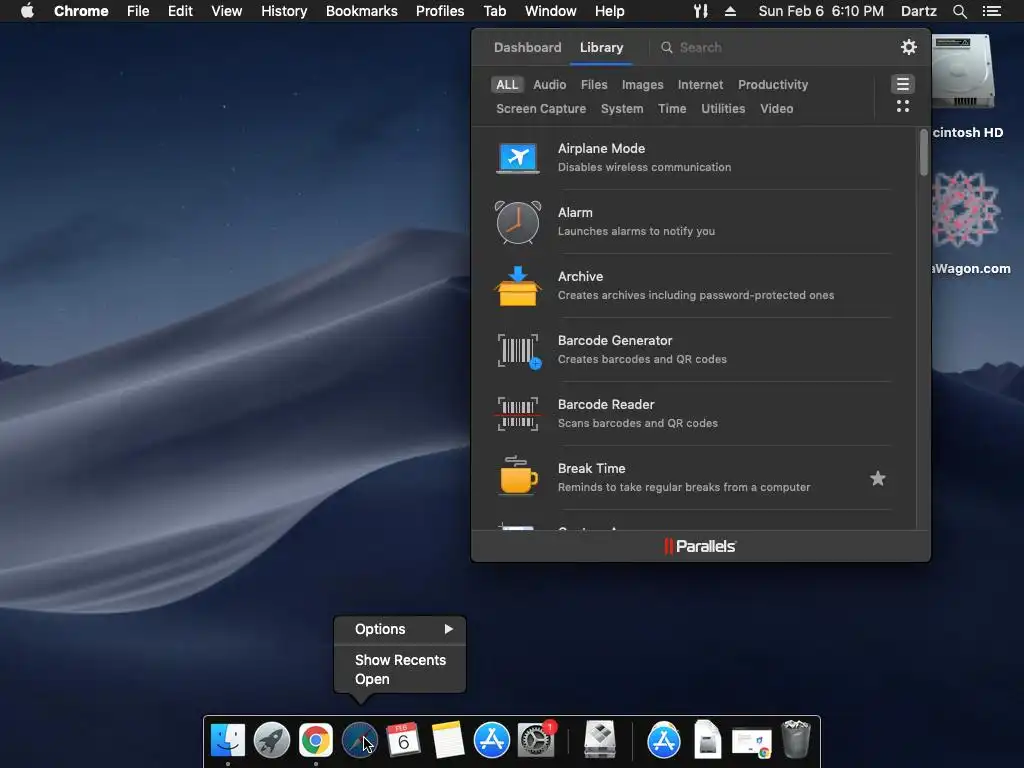Open Boot Camp Assistant in the Dock
The image size is (1024, 768).
[600, 740]
